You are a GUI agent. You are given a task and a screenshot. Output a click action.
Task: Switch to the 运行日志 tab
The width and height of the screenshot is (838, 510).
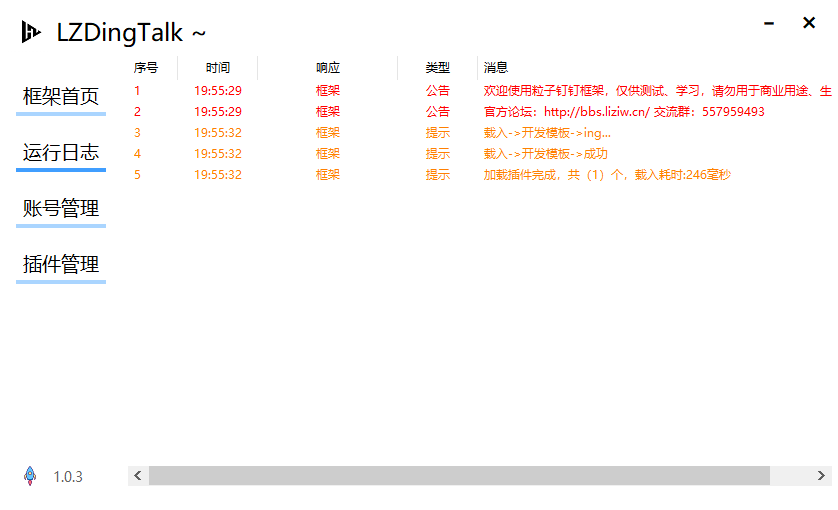coord(61,153)
